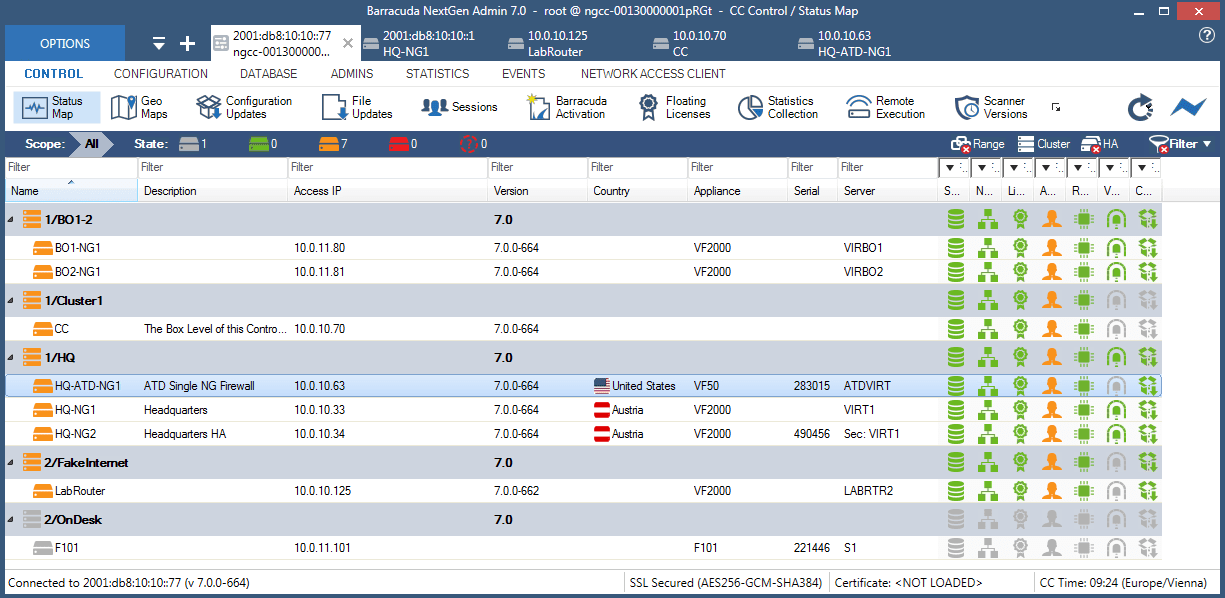
Task: Open the last column filter dropdown
Action: click(x=1146, y=167)
